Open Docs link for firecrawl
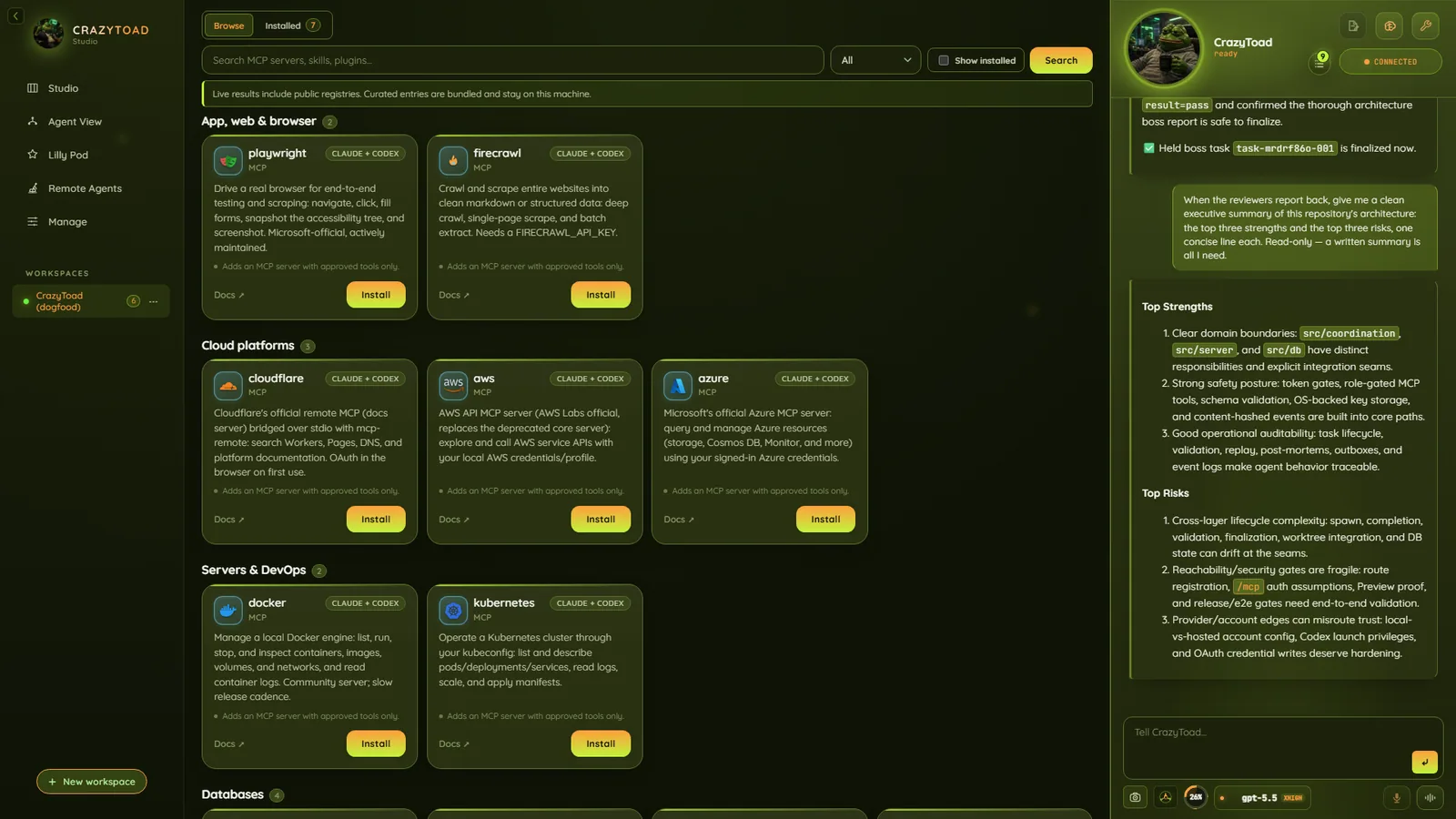Image resolution: width=1456 pixels, height=819 pixels. [454, 295]
